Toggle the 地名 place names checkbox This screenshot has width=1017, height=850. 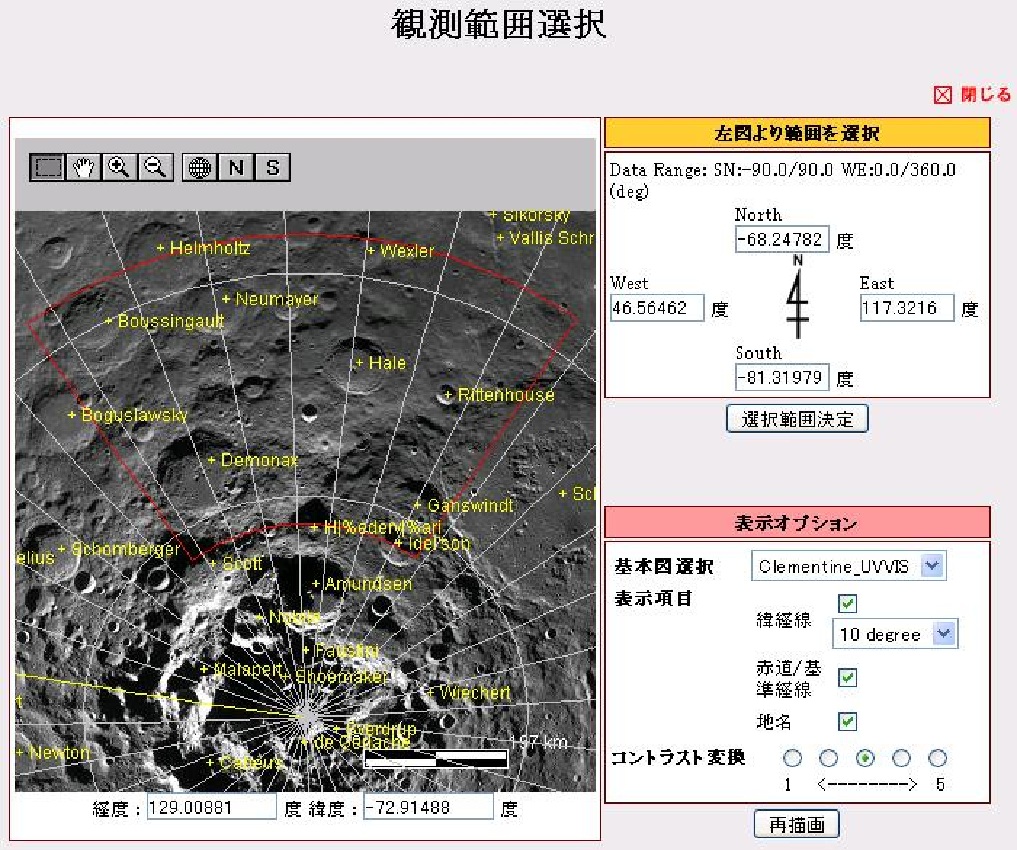[847, 721]
